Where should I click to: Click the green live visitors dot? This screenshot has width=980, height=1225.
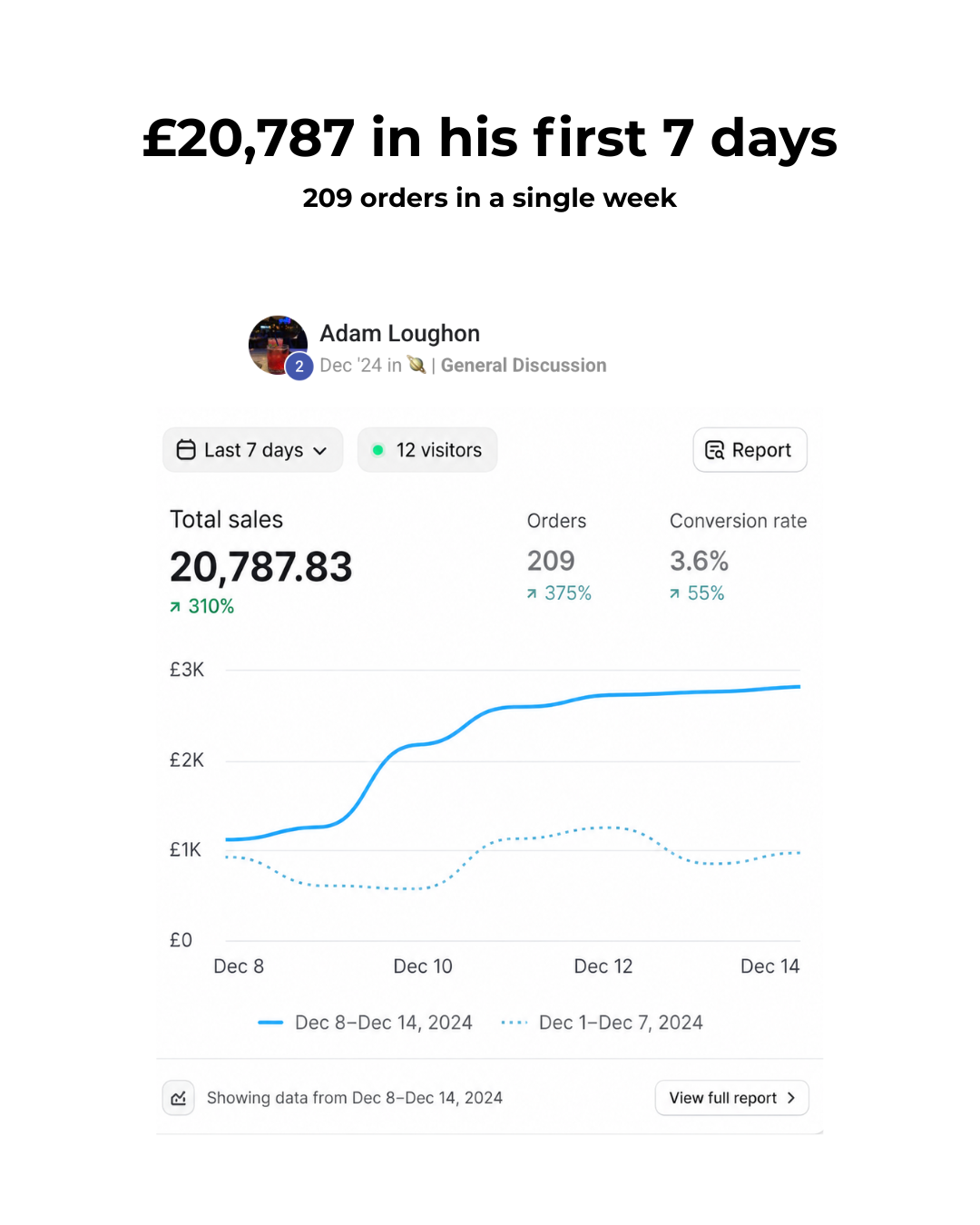coord(378,450)
